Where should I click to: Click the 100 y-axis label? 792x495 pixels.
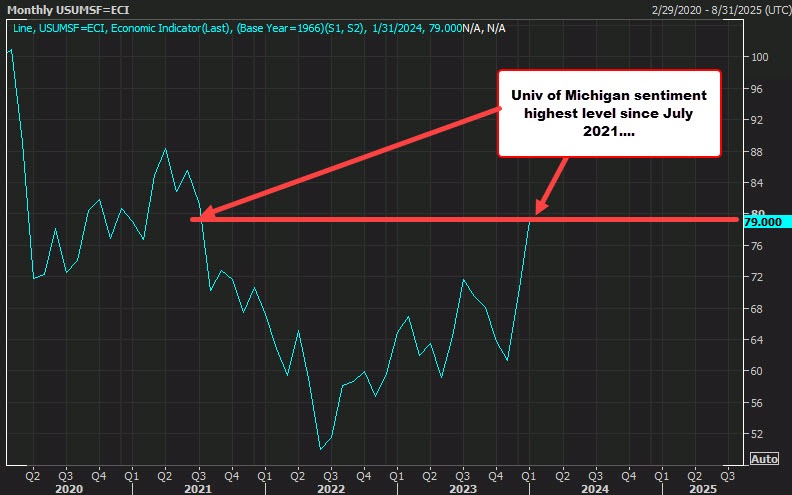coord(760,57)
